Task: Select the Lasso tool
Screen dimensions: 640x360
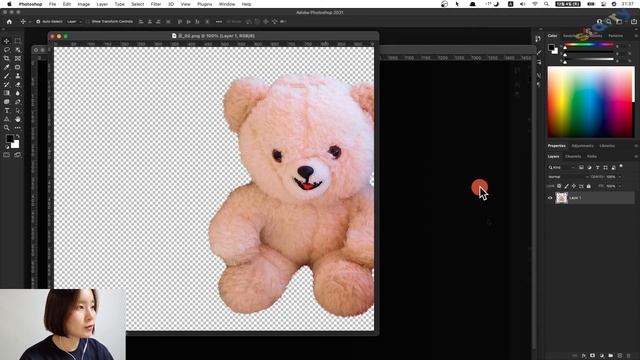Action: [7, 50]
